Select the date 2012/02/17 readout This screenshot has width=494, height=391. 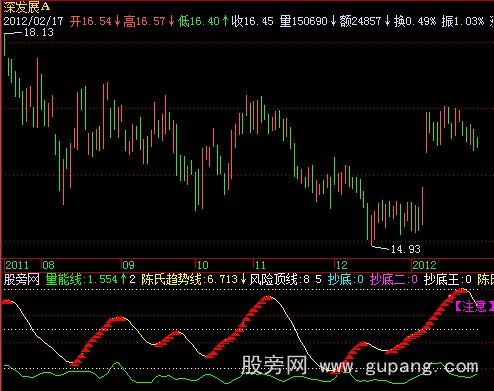point(33,21)
